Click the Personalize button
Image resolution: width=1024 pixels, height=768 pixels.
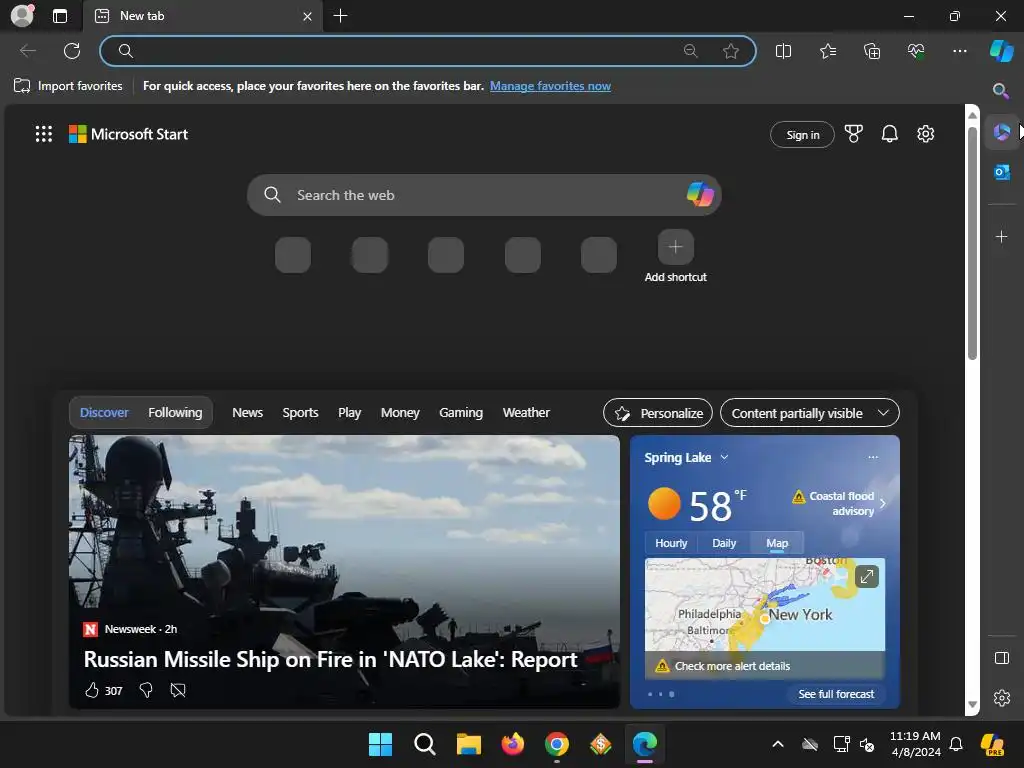658,413
